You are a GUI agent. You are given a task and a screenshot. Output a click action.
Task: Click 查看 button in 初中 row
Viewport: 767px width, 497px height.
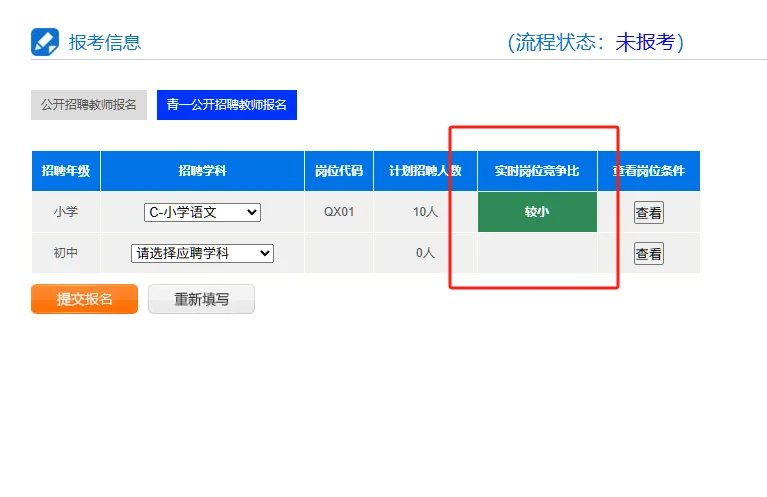(649, 253)
